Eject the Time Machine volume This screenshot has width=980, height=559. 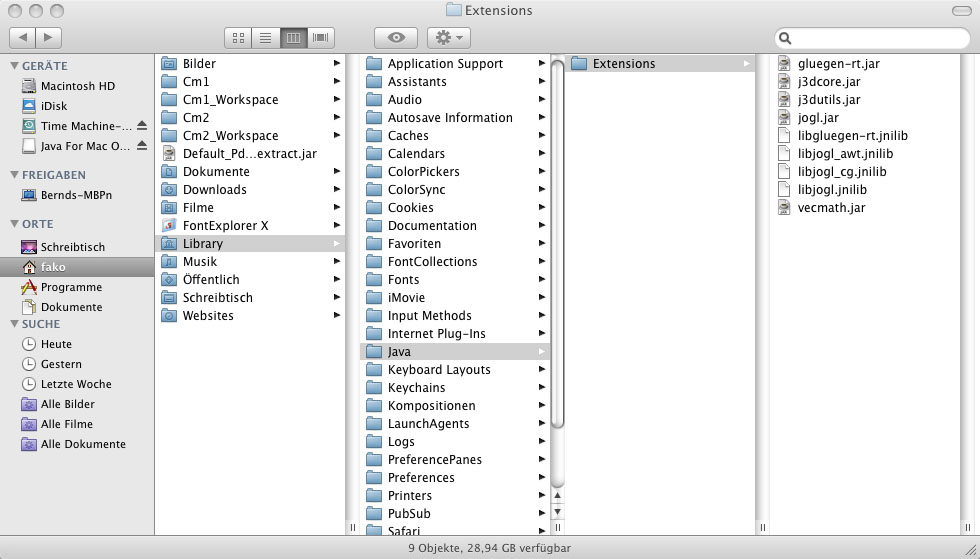point(142,126)
